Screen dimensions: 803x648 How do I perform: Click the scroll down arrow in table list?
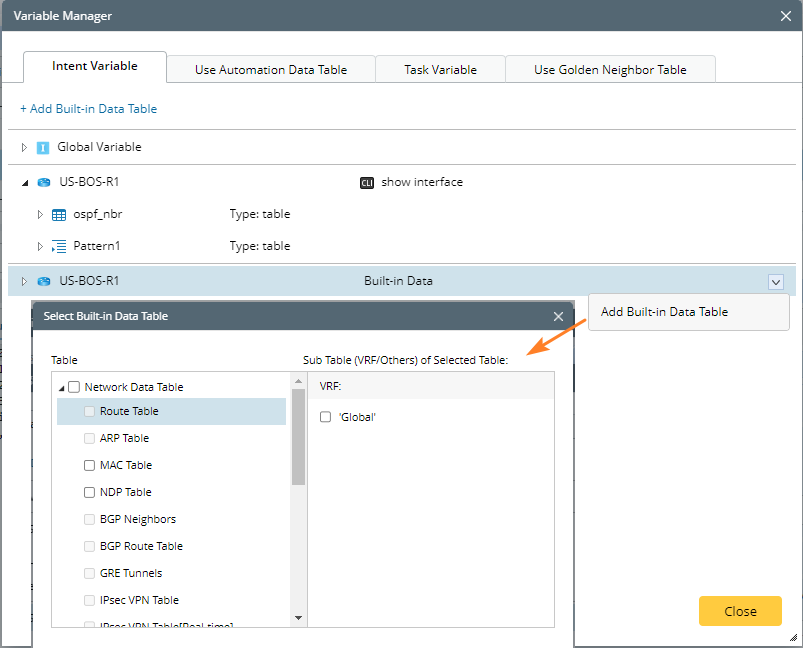[297, 618]
